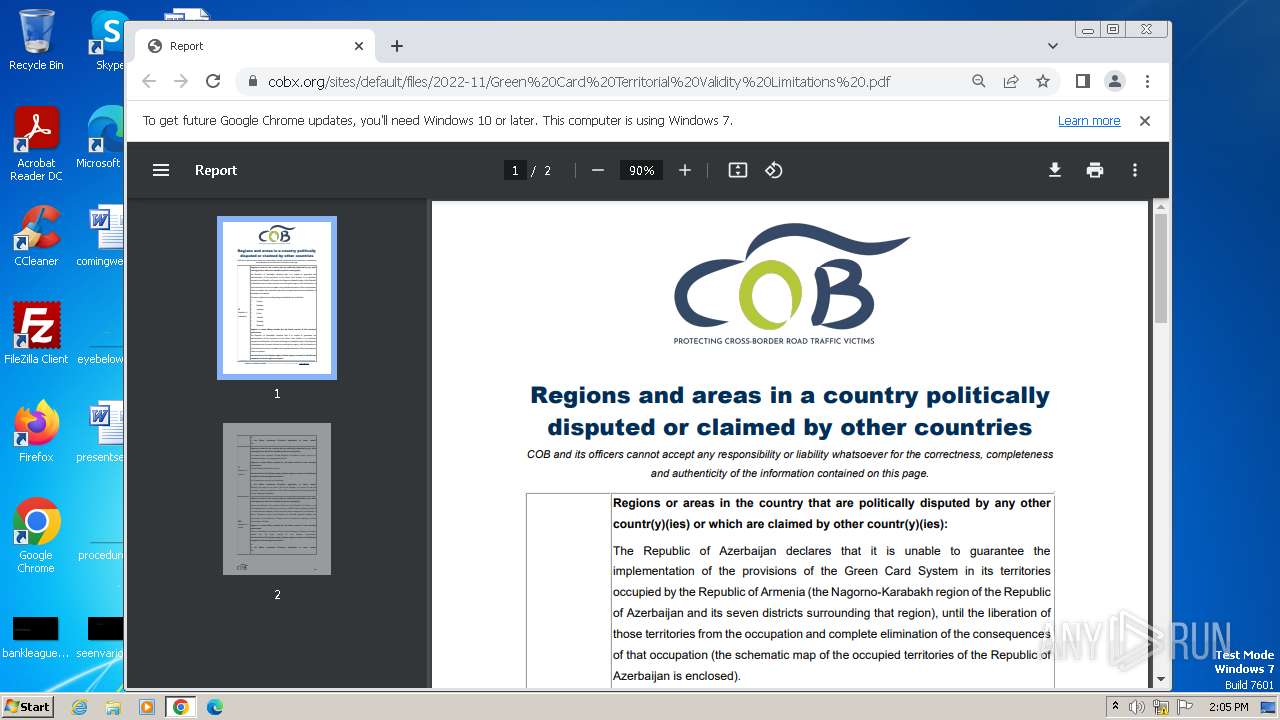
Task: Rotate the document counterclockwise
Action: pos(774,170)
